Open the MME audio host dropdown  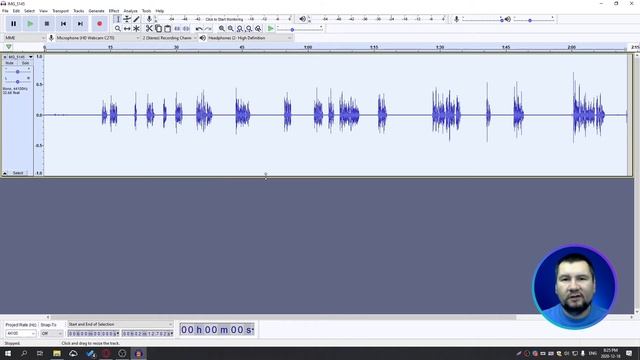(24, 38)
